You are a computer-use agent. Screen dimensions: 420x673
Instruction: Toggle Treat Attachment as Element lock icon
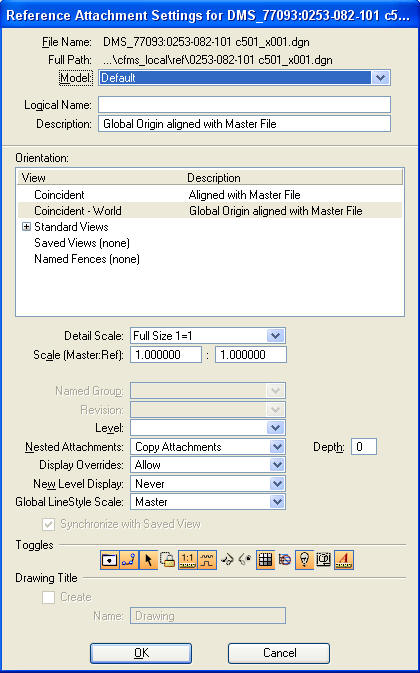[x=167, y=560]
